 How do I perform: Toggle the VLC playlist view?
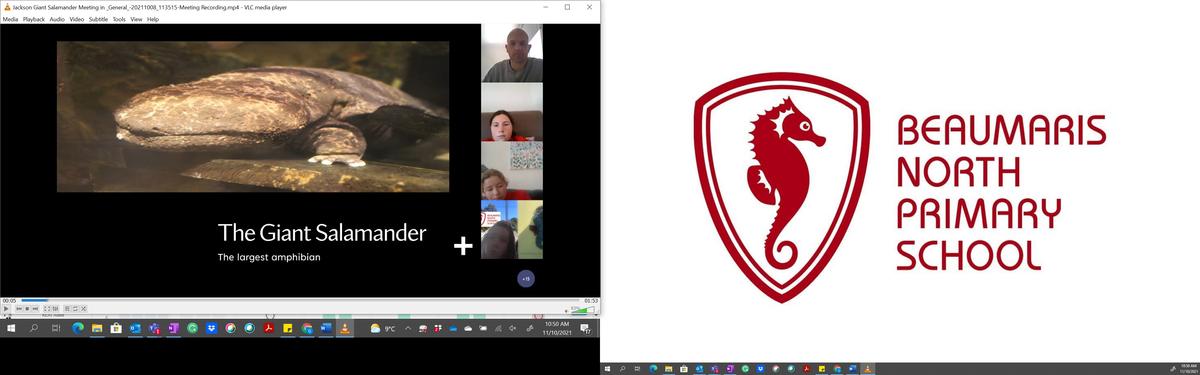[x=67, y=308]
